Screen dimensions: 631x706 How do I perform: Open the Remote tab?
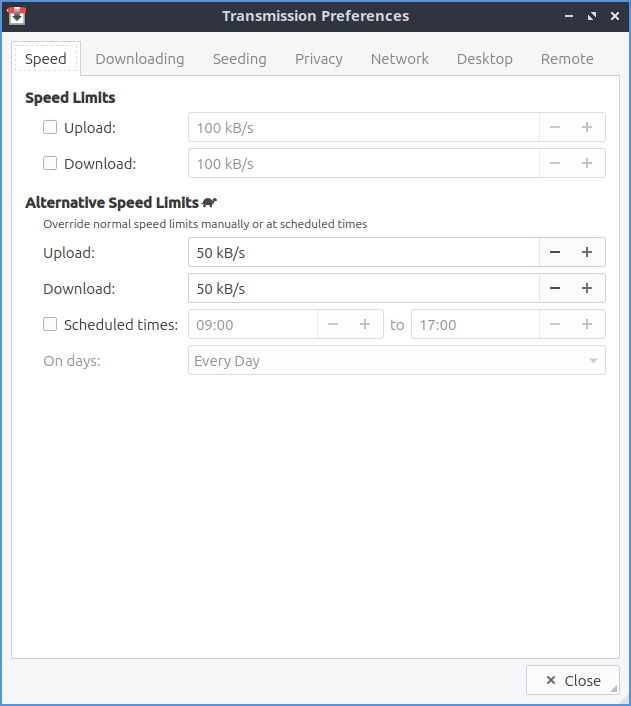pos(567,59)
